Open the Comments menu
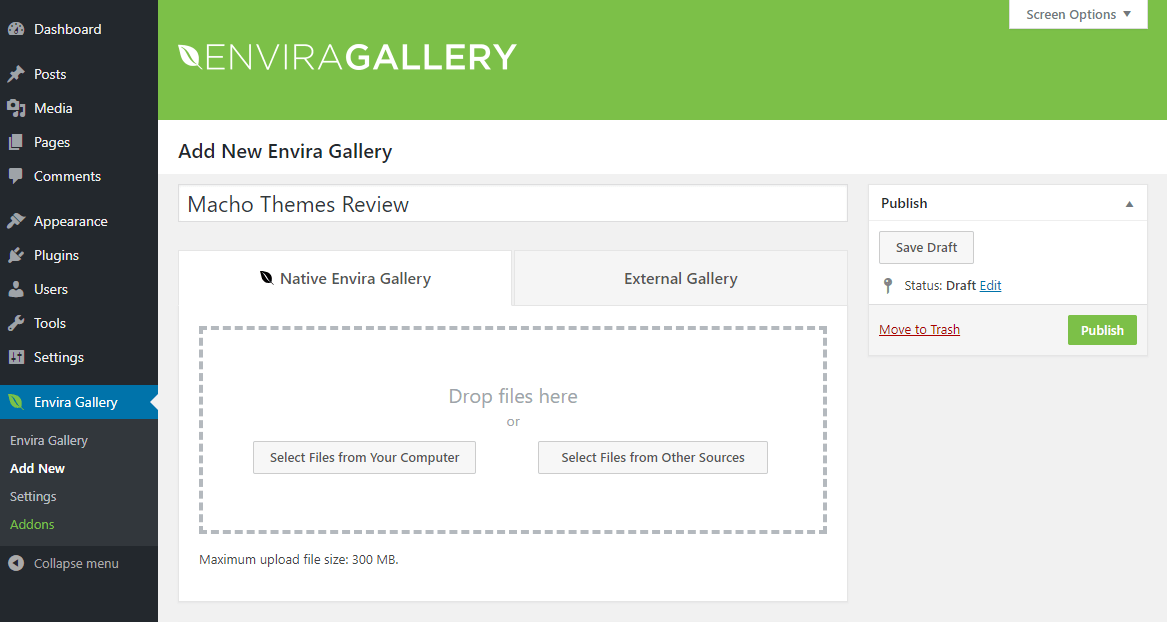 point(79,176)
